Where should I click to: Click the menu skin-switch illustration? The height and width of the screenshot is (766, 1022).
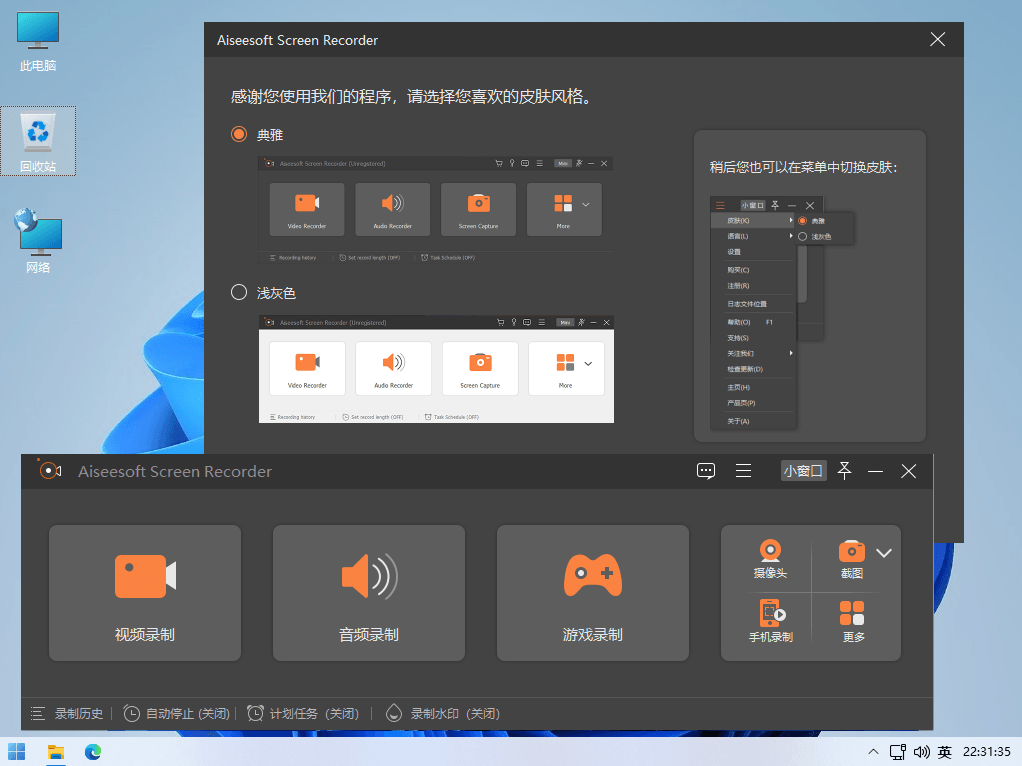pos(781,312)
